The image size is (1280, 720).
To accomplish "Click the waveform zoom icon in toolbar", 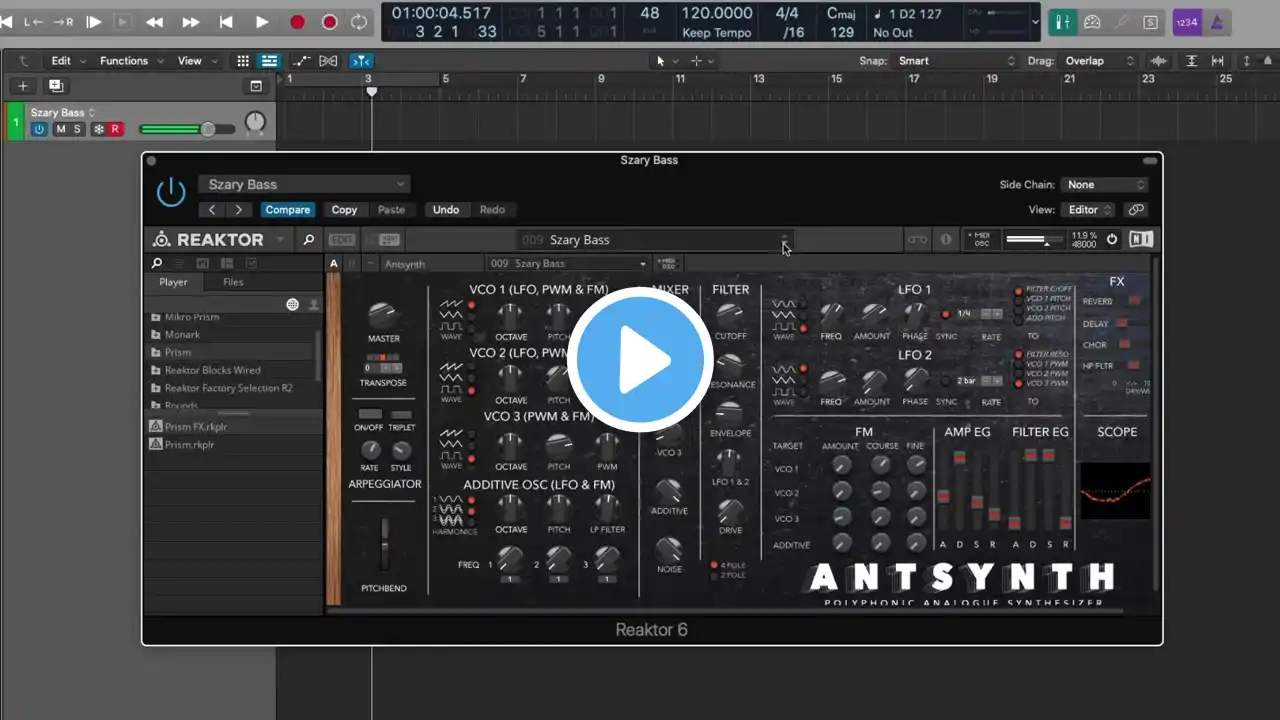I will [x=1159, y=61].
